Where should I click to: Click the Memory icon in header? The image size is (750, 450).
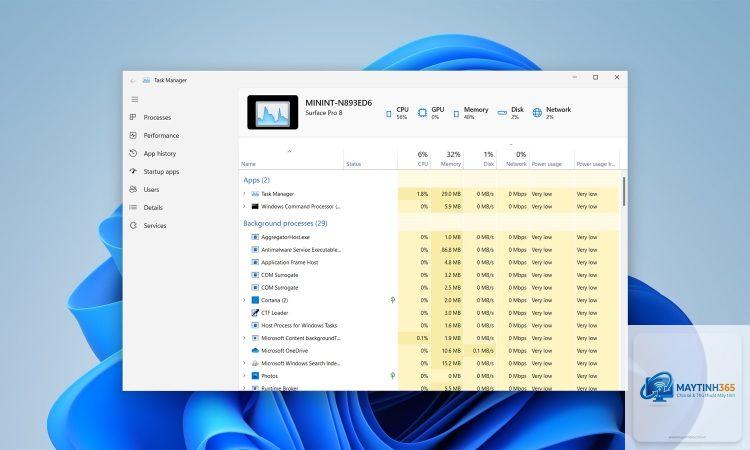(456, 114)
